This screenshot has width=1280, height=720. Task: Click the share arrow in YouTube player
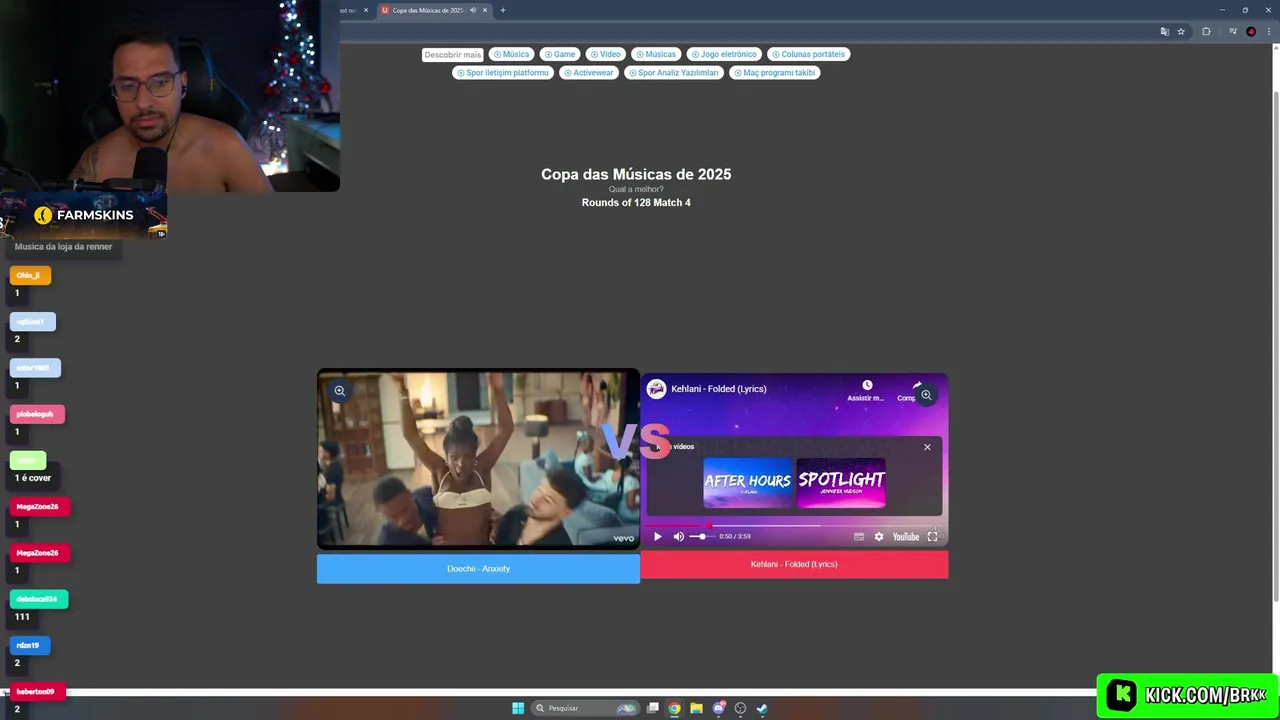[x=916, y=386]
